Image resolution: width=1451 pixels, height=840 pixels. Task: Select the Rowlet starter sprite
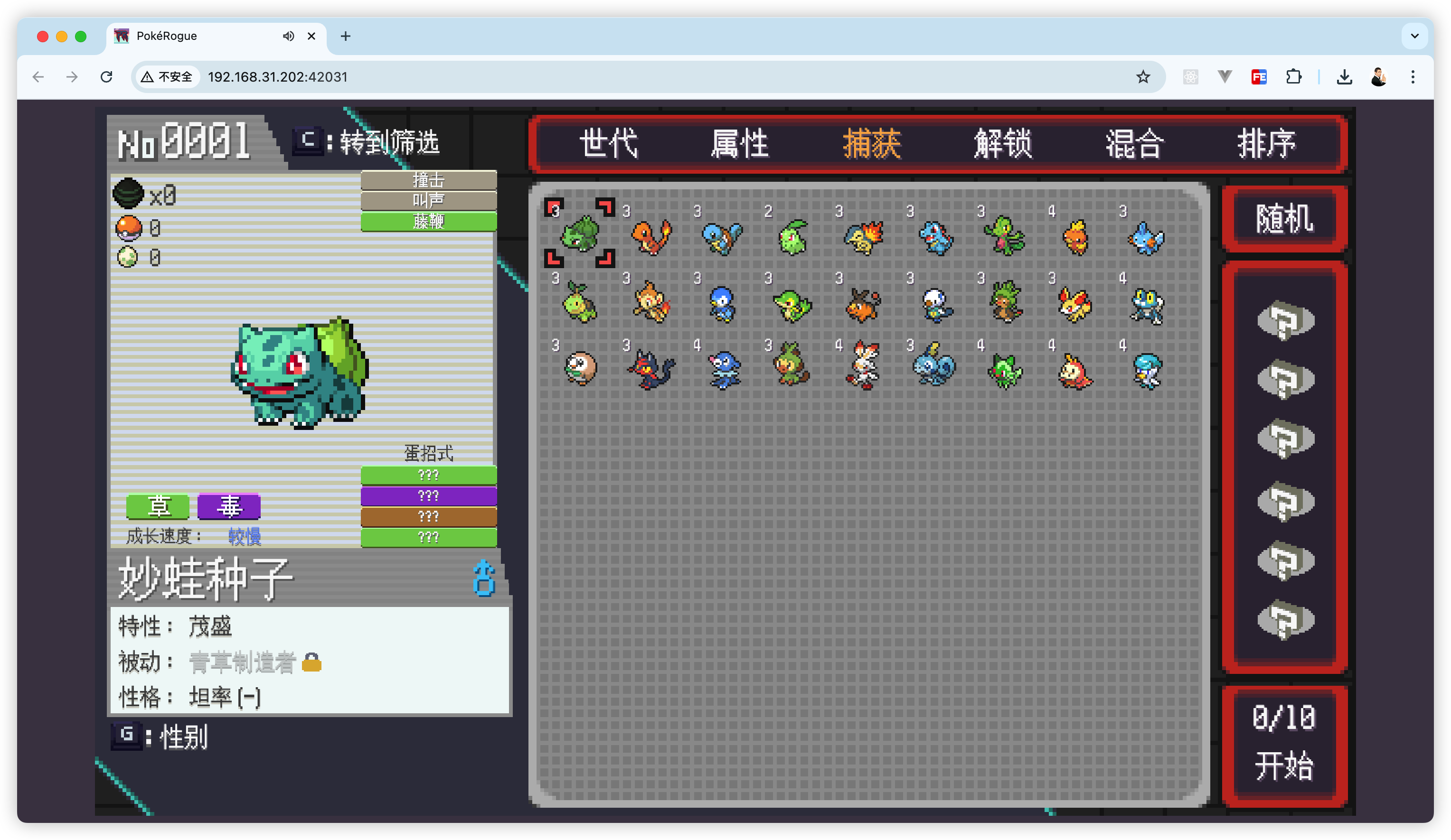click(x=580, y=368)
